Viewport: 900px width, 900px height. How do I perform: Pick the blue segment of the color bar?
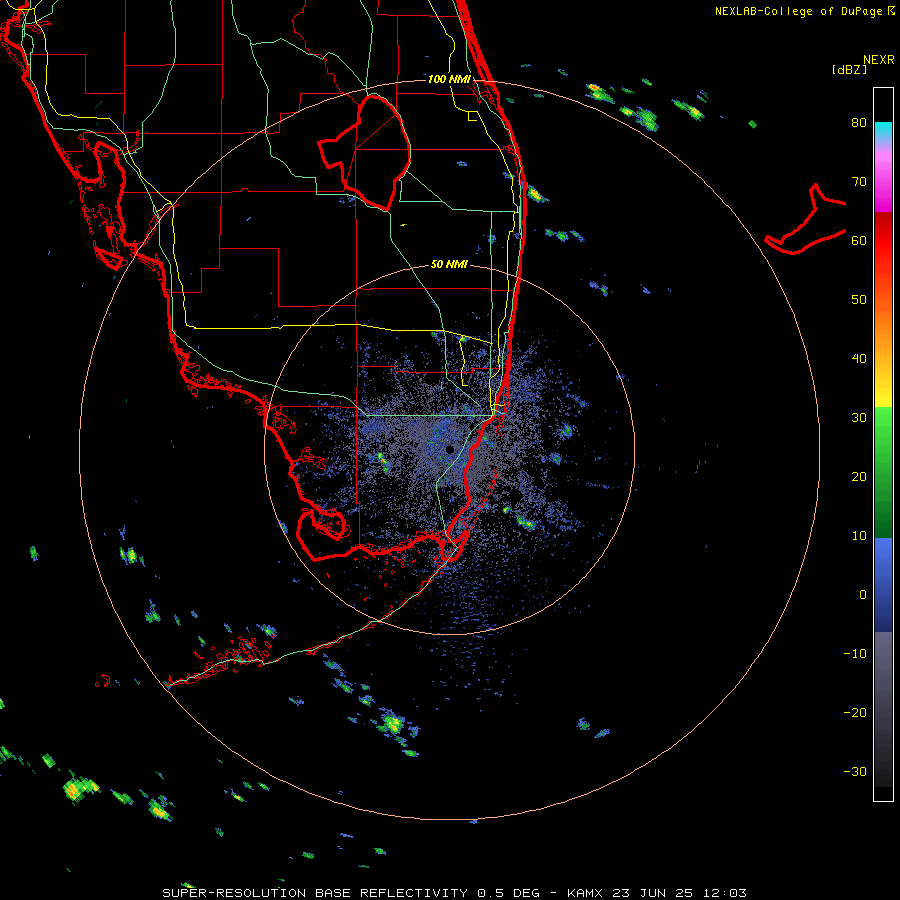[x=883, y=583]
